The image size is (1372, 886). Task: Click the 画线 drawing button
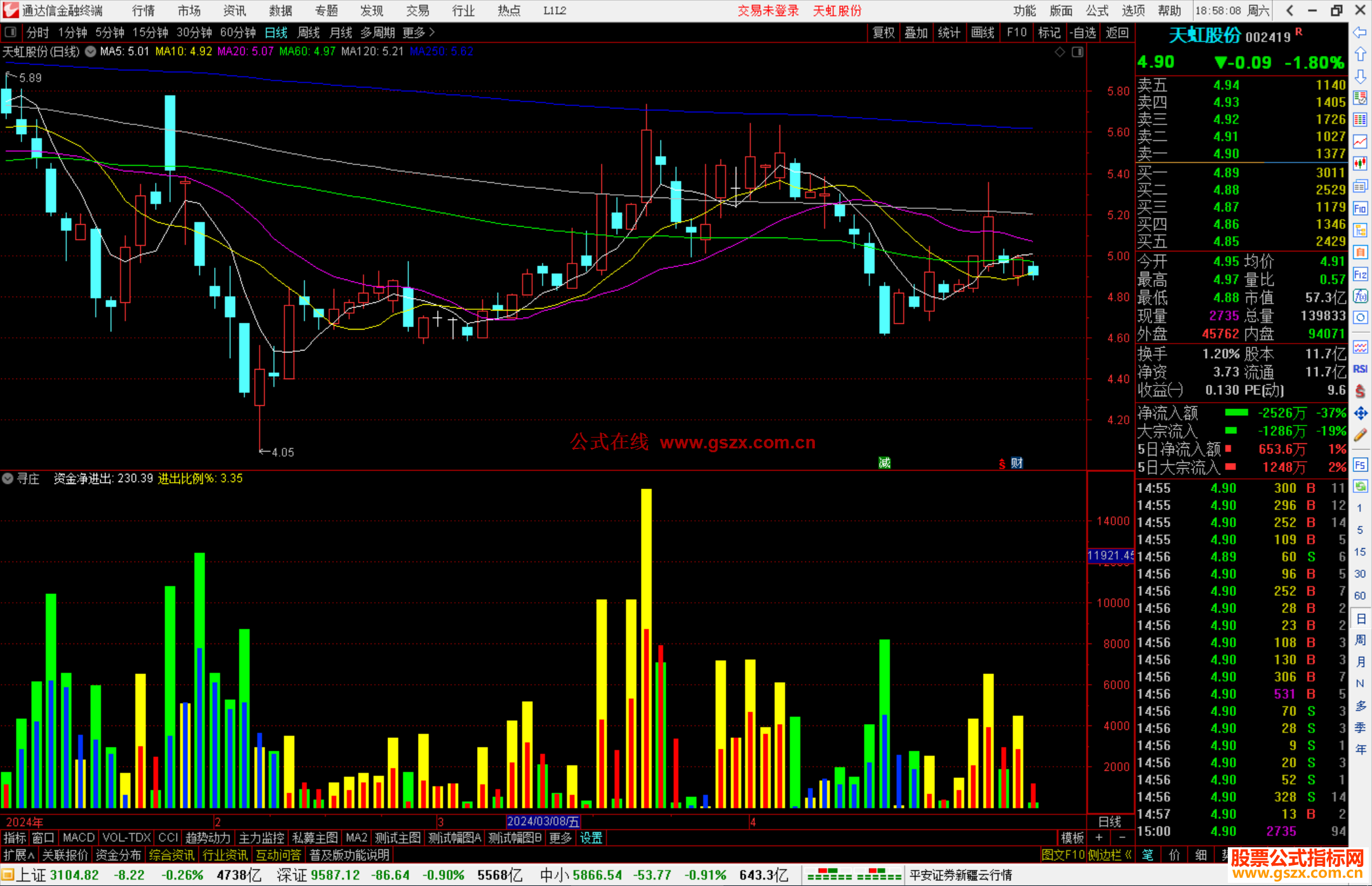click(983, 32)
